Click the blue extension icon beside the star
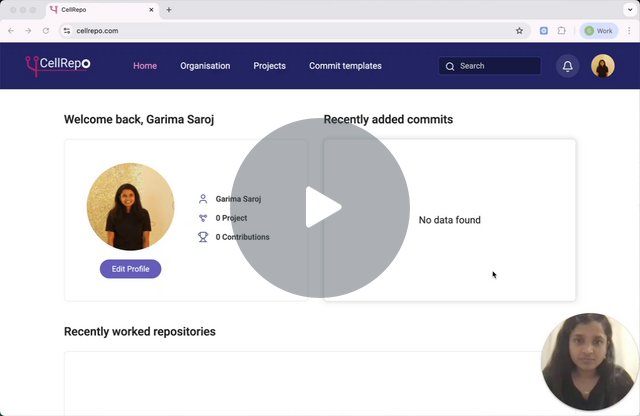 pos(544,31)
